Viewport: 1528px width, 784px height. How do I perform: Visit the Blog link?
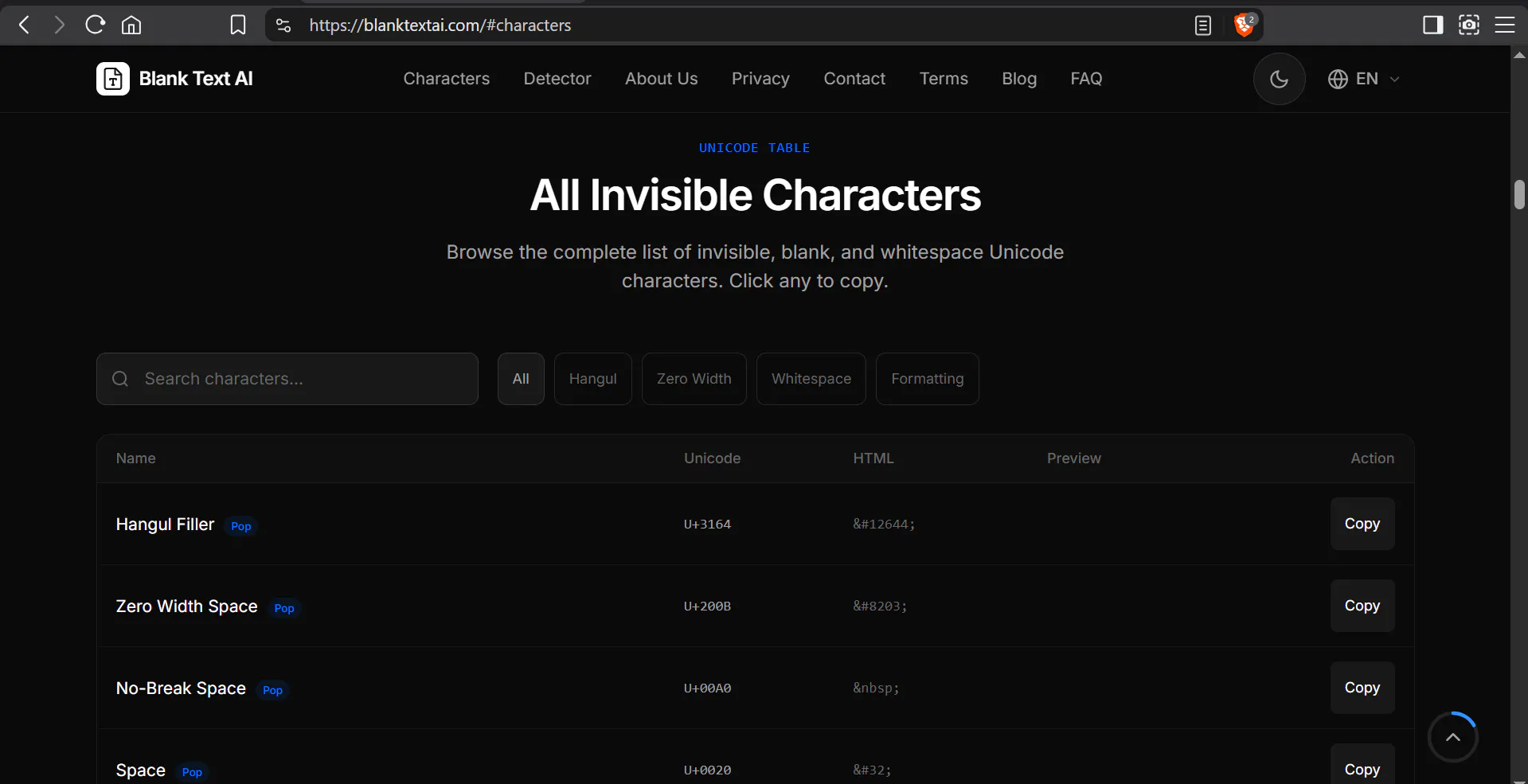pos(1019,79)
